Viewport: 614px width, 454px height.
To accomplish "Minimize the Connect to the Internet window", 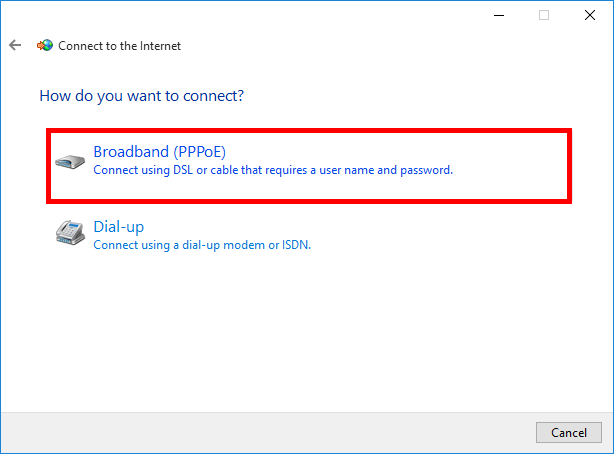I will (498, 15).
